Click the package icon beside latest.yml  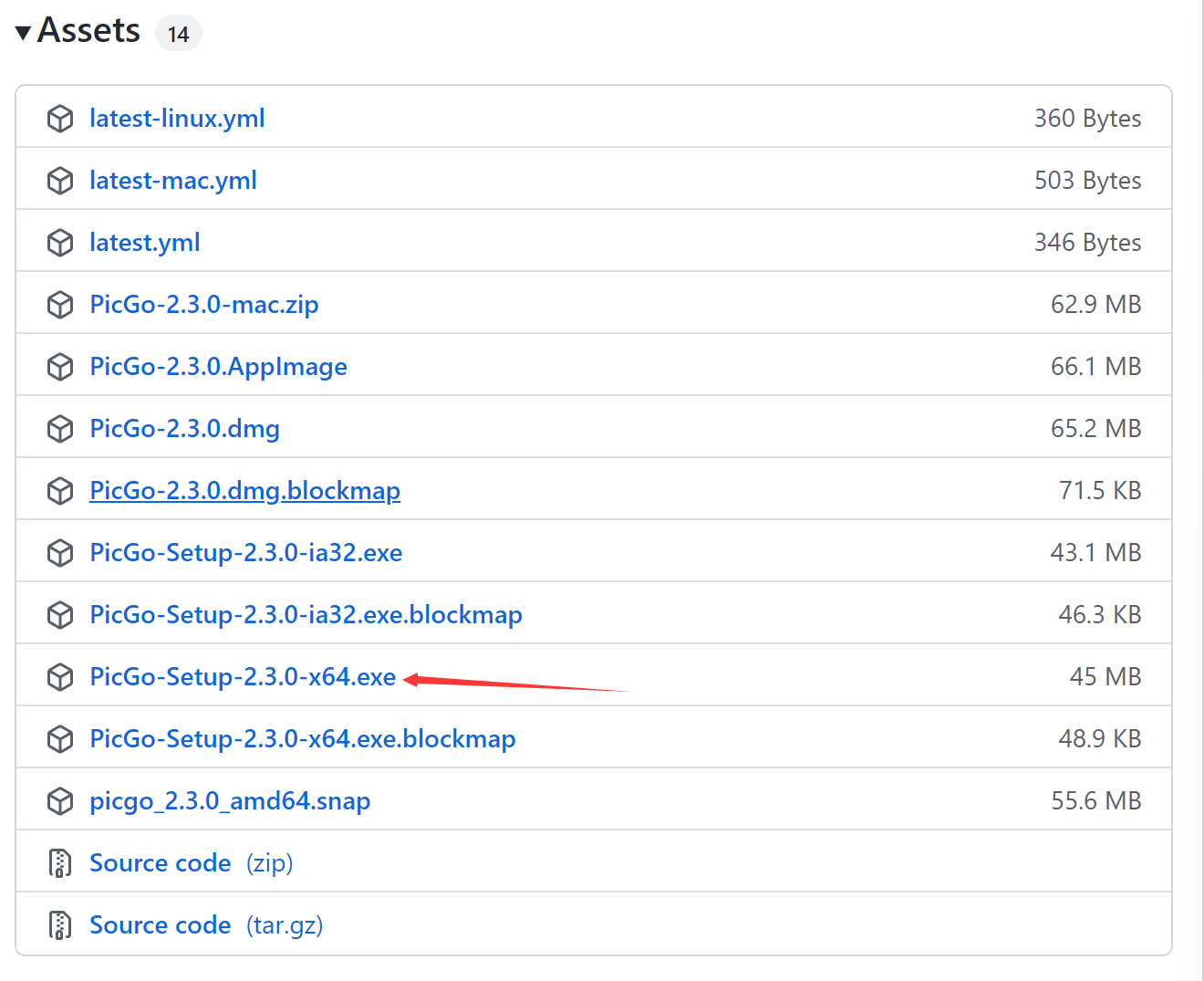pos(60,243)
